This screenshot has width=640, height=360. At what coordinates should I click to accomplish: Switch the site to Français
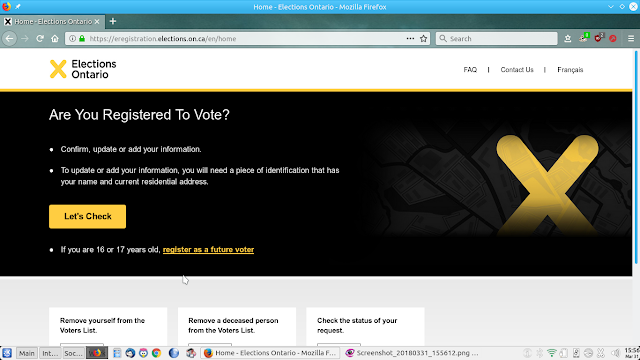tap(570, 70)
